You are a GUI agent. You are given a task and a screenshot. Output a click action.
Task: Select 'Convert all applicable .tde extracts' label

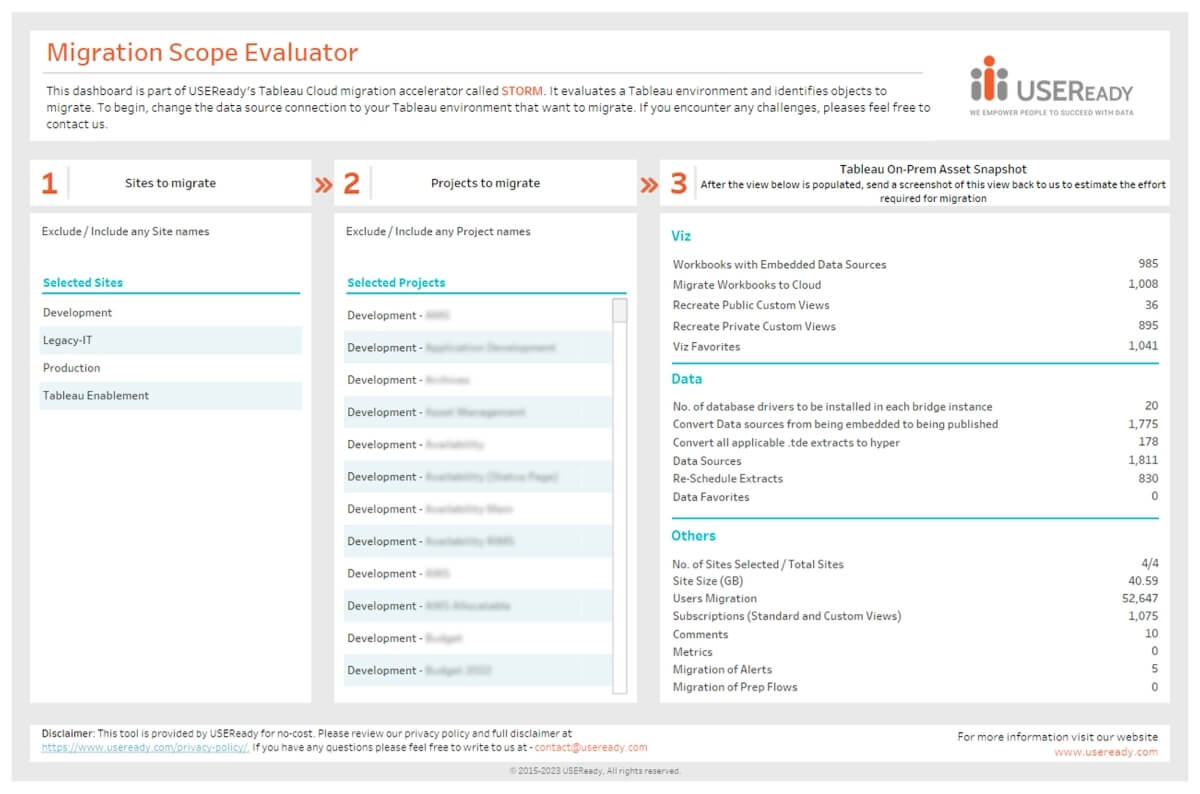[x=786, y=442]
